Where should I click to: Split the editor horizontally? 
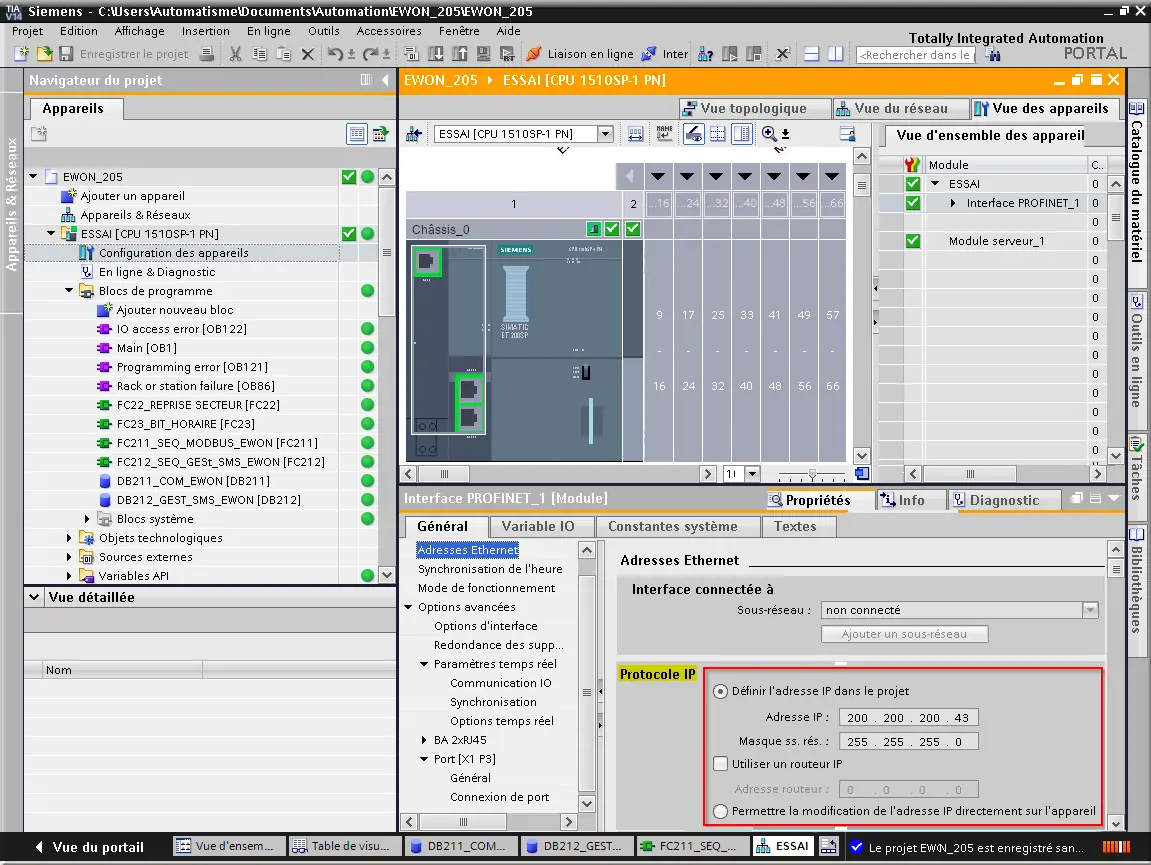(811, 54)
